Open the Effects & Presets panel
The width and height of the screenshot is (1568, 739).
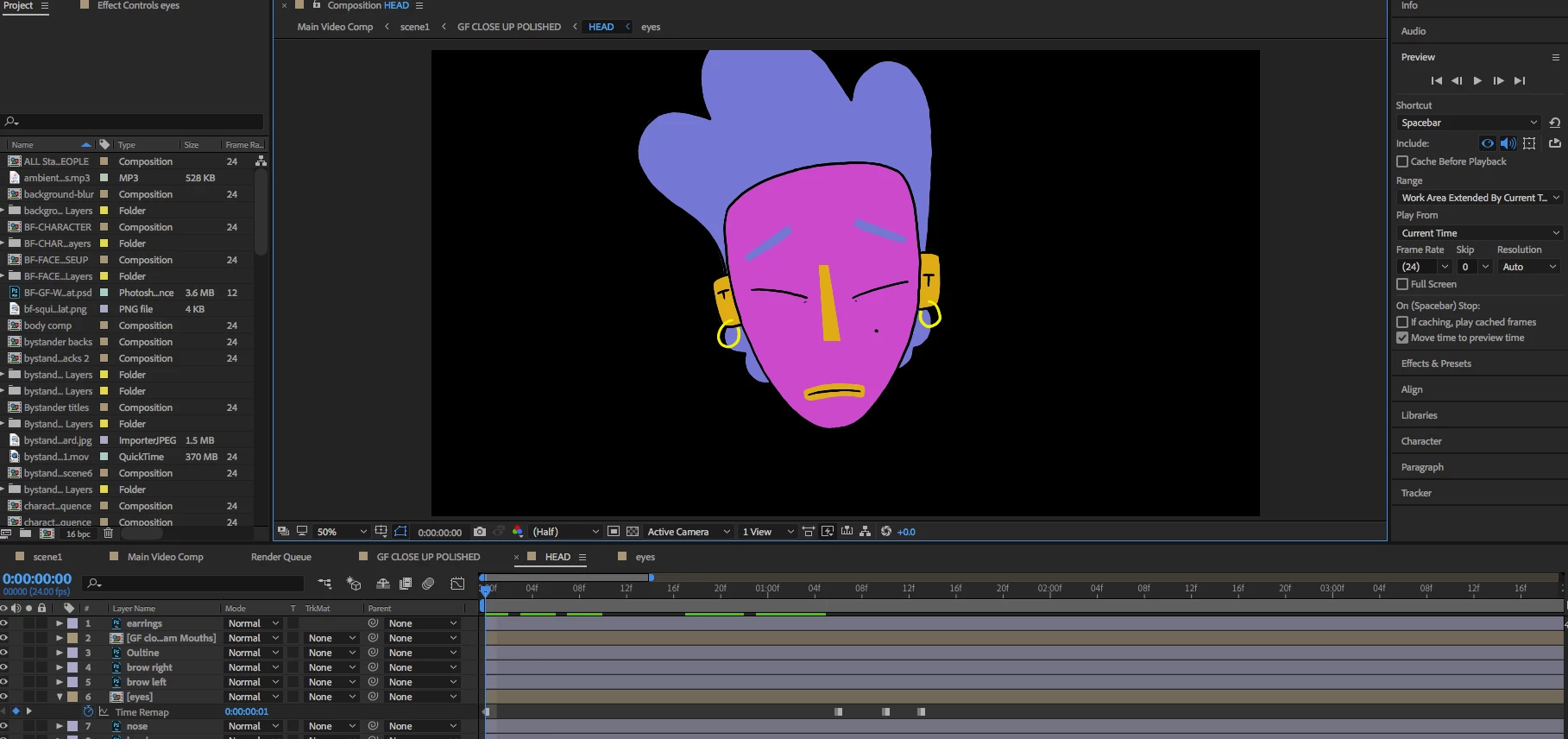(1436, 363)
